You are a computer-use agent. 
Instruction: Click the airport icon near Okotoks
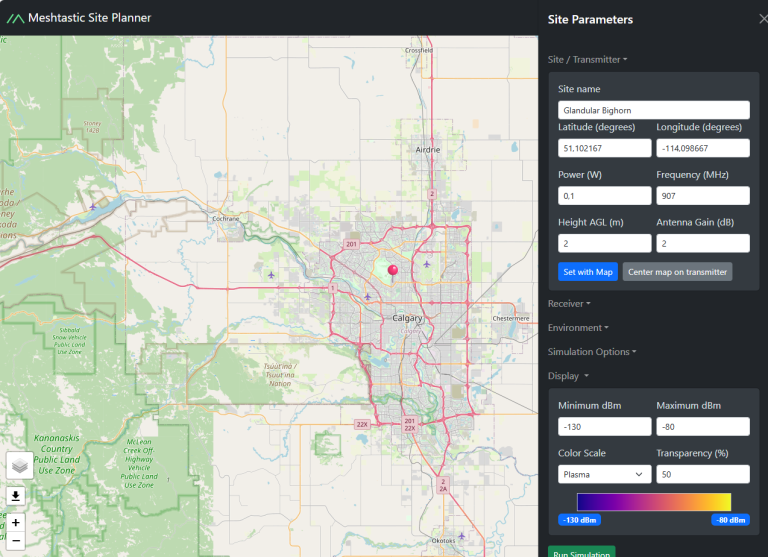tap(461, 535)
